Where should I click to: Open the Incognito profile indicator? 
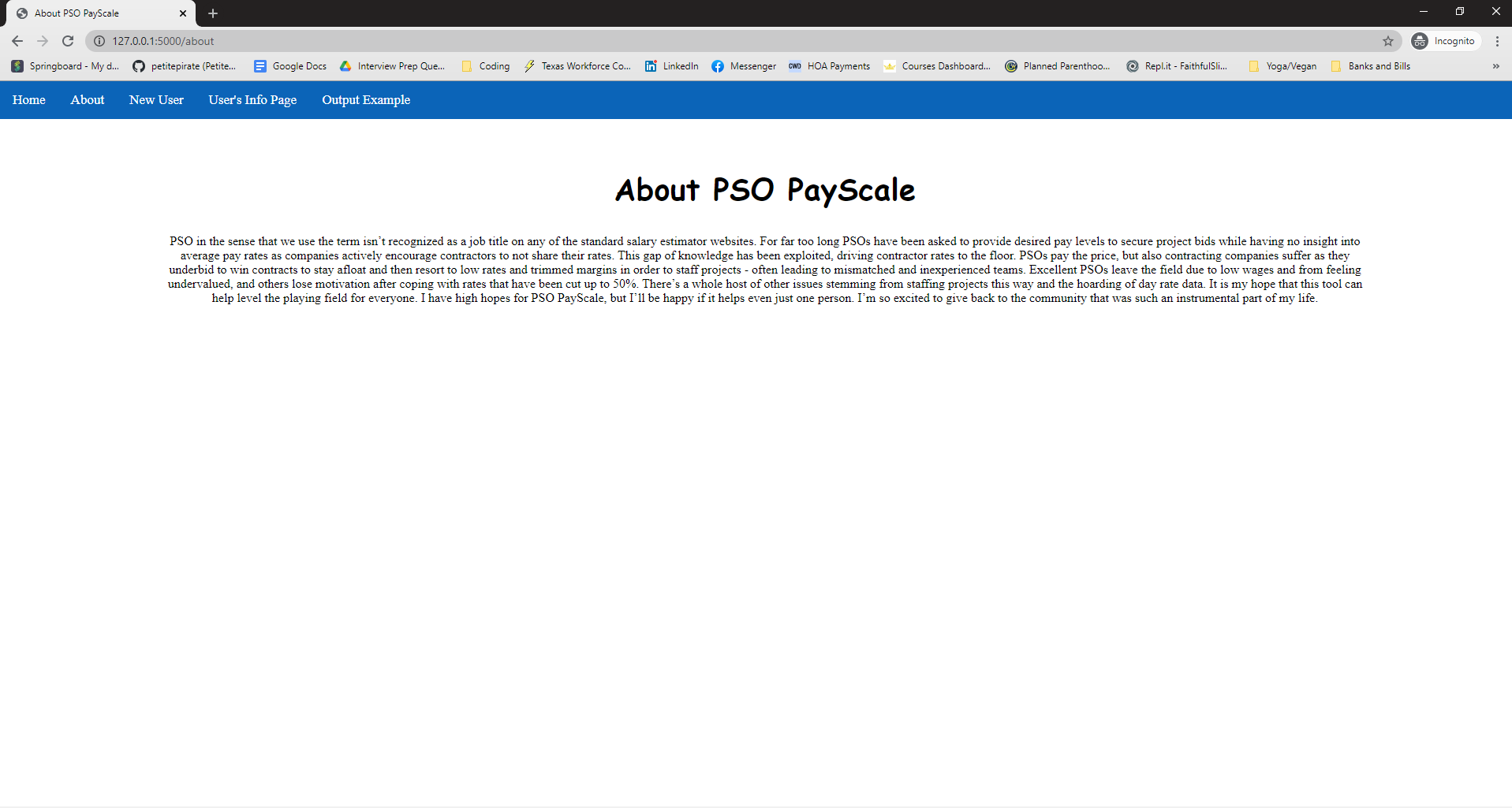[1444, 41]
